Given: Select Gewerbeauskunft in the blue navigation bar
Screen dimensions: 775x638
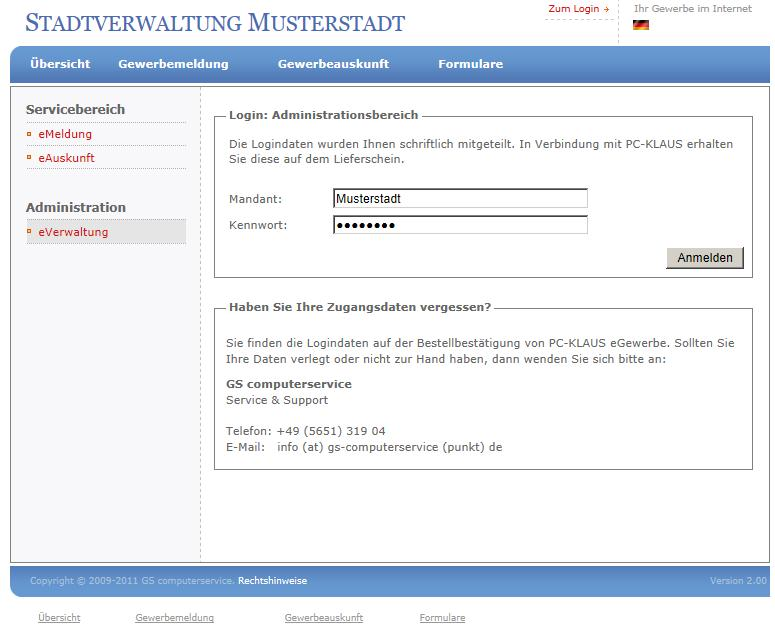Looking at the screenshot, I should 333,64.
